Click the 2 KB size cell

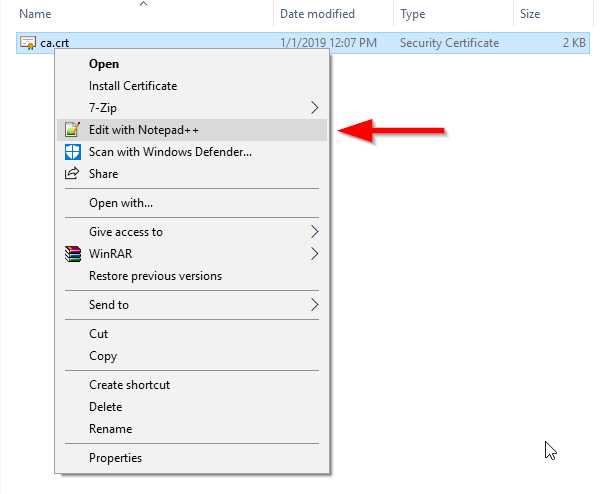click(x=574, y=42)
